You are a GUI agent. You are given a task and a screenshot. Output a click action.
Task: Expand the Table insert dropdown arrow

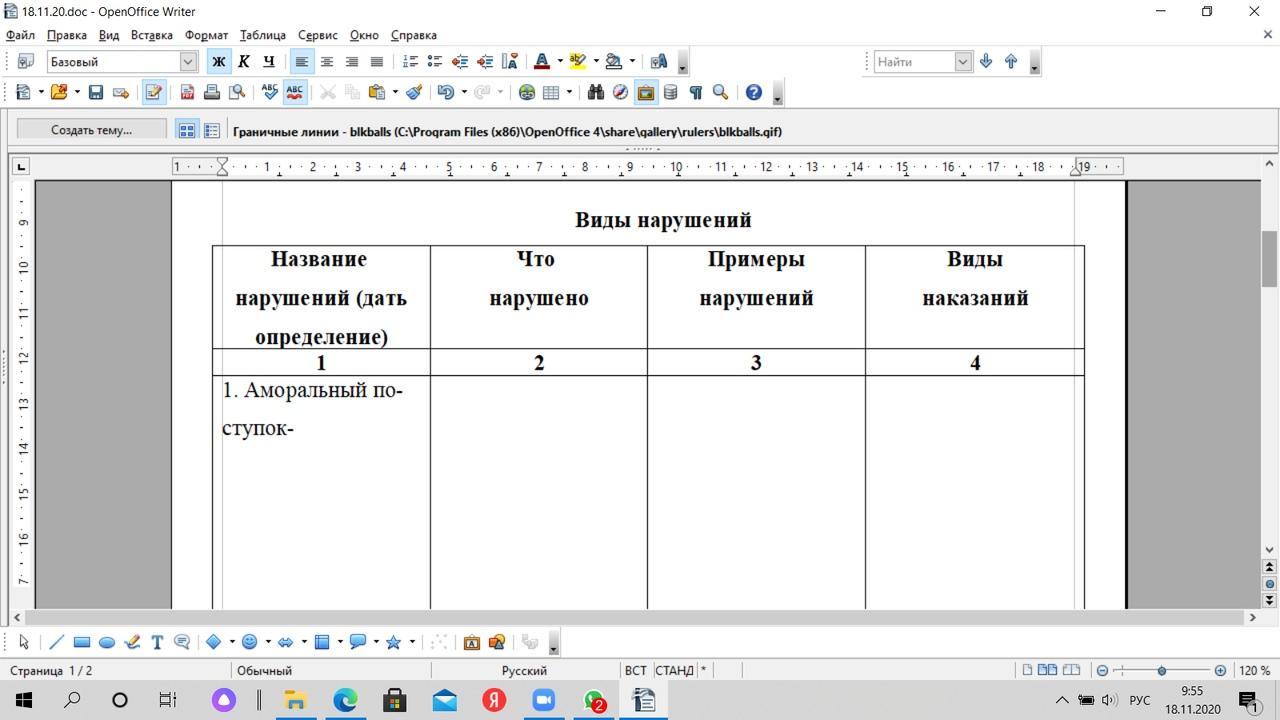point(569,92)
